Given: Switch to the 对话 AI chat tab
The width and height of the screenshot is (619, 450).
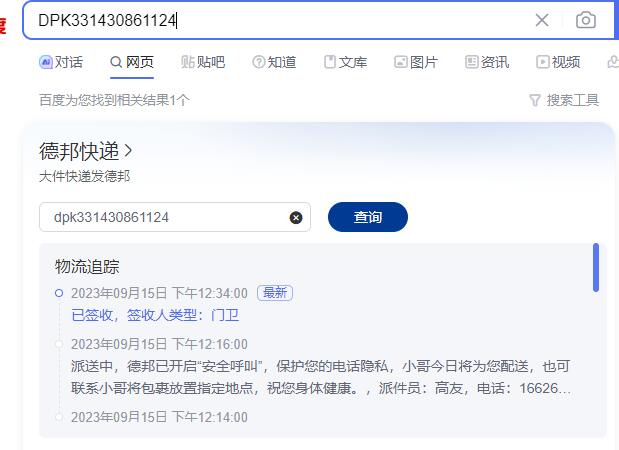Looking at the screenshot, I should pos(61,62).
